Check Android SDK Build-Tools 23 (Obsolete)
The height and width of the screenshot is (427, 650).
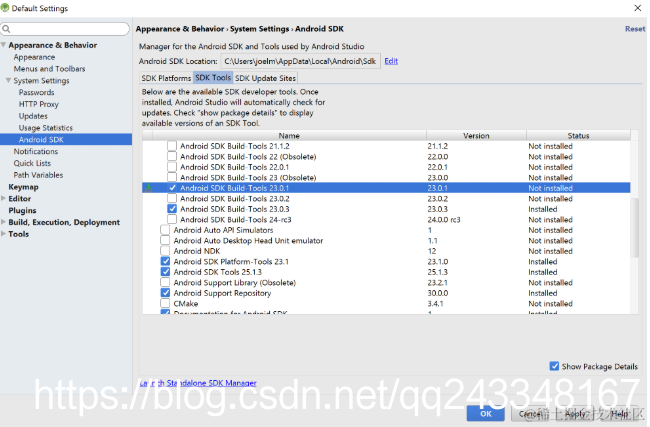coord(172,177)
